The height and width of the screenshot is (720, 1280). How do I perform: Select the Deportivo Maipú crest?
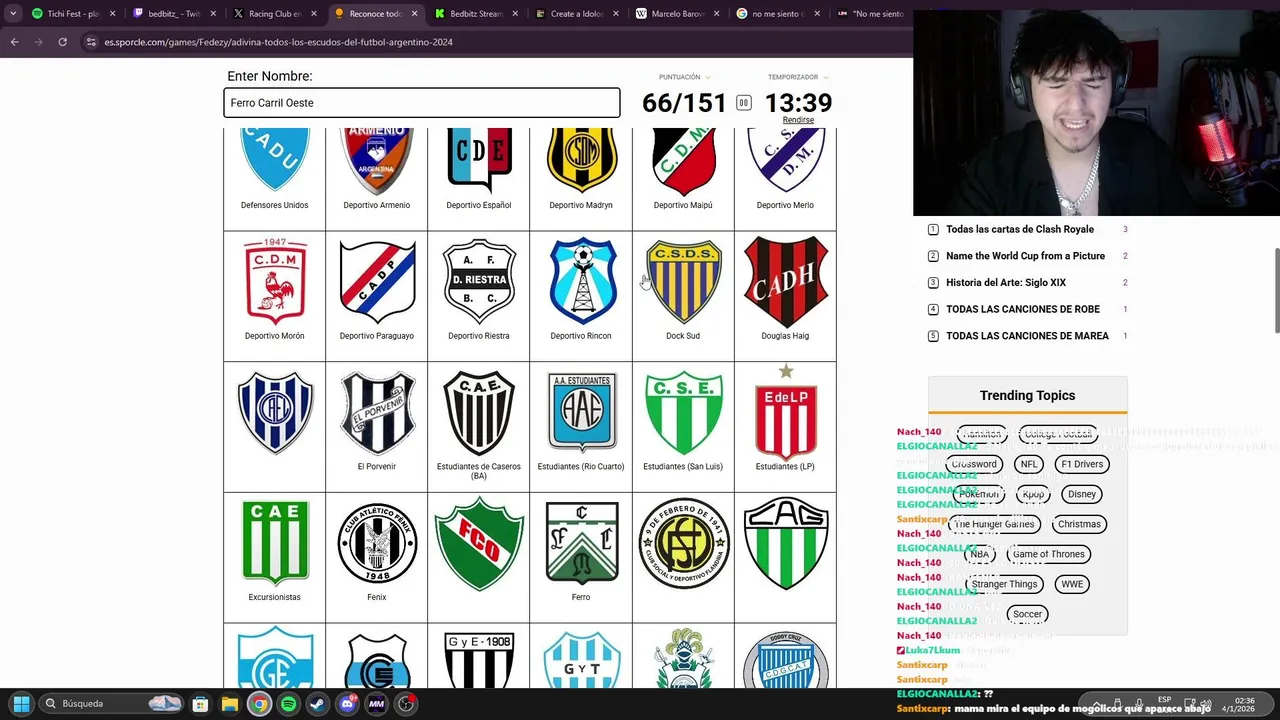coord(683,160)
